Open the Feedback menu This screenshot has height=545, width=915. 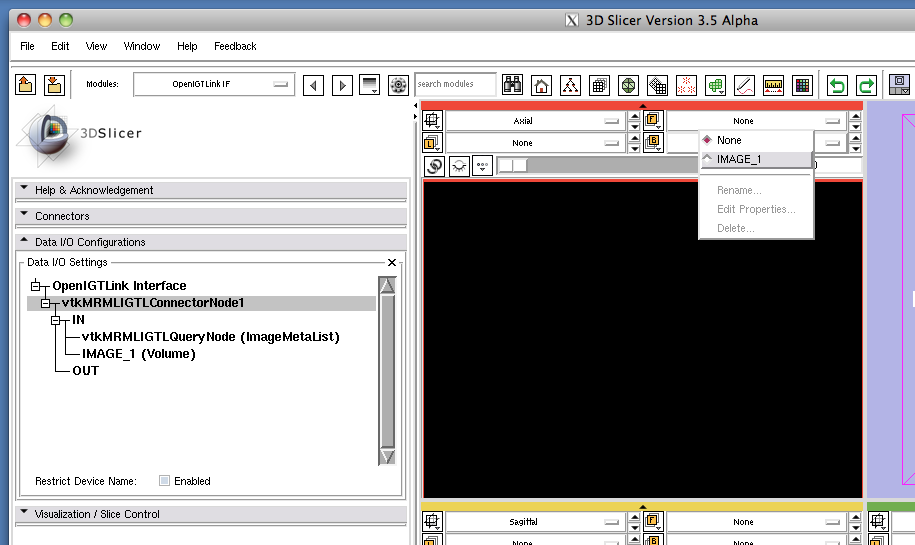[x=235, y=46]
